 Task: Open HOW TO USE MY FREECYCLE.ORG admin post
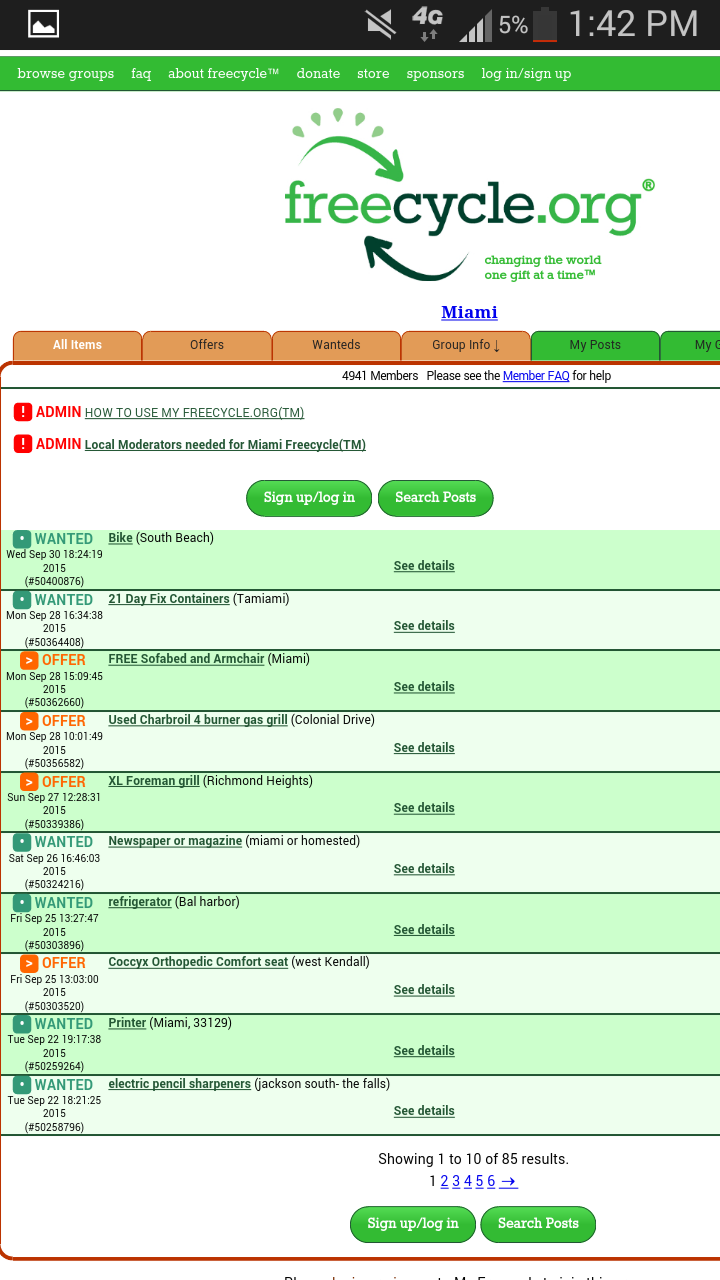coord(194,413)
